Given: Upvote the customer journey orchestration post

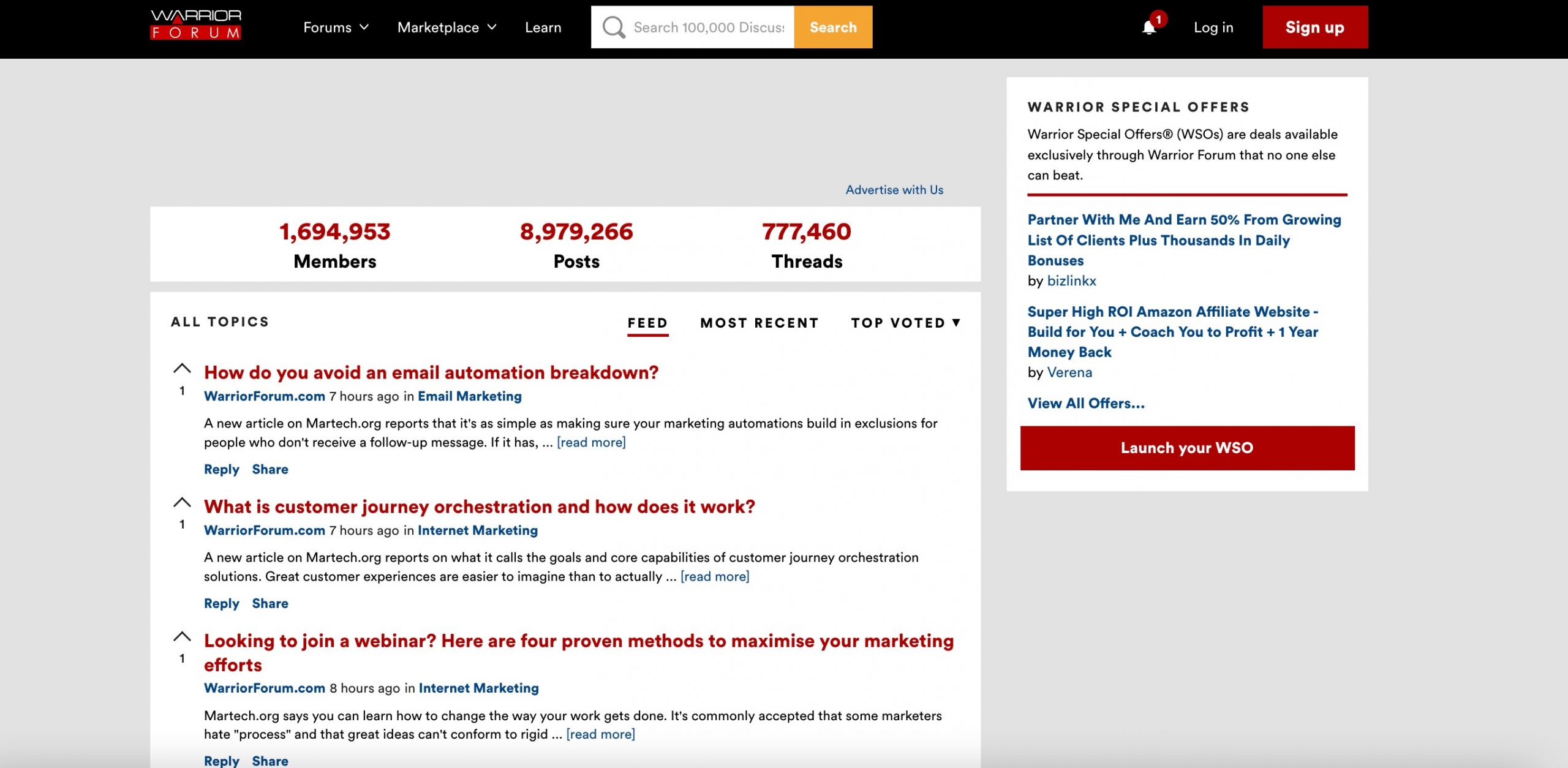Looking at the screenshot, I should tap(182, 502).
